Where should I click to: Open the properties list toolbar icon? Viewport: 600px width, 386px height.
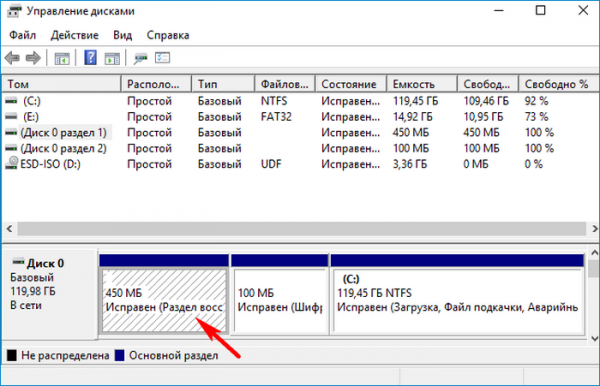coord(162,58)
